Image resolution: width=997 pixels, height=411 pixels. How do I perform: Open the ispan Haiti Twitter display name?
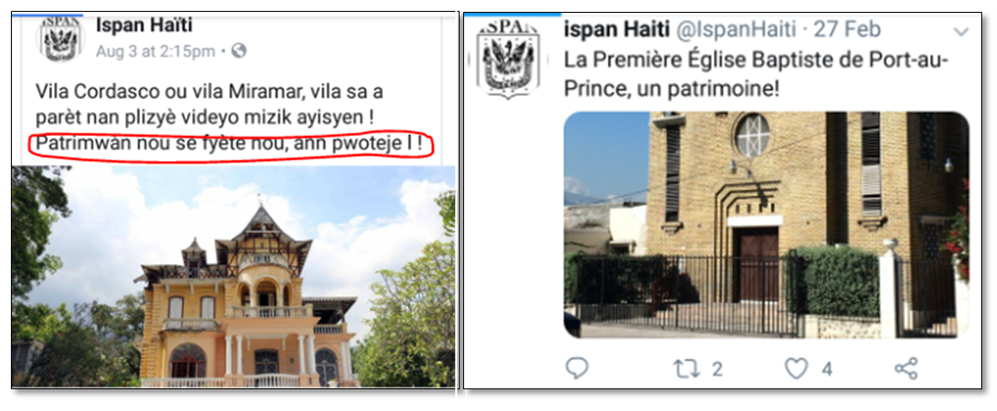point(616,29)
